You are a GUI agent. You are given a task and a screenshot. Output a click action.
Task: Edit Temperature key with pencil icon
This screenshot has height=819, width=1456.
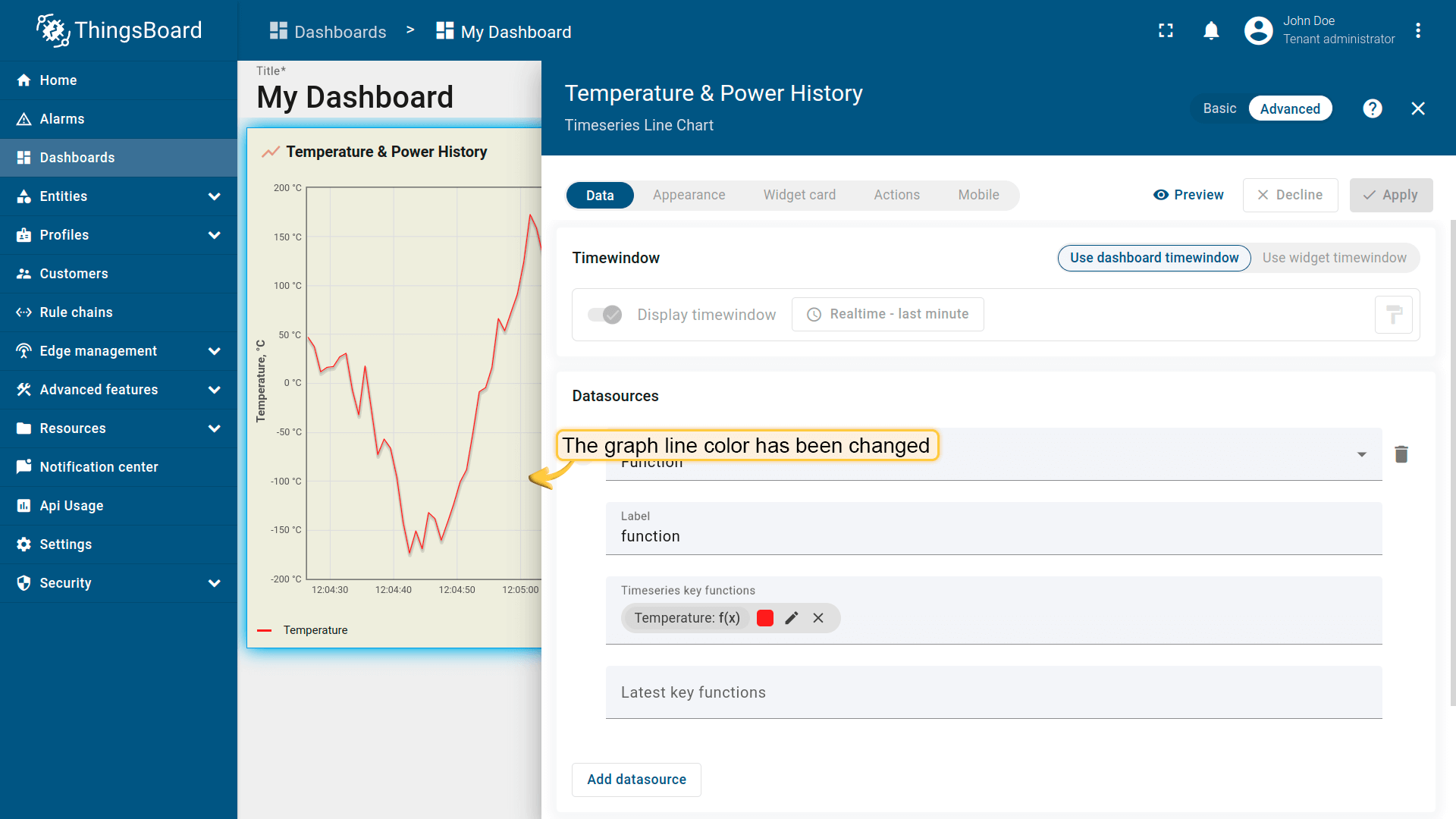[792, 618]
